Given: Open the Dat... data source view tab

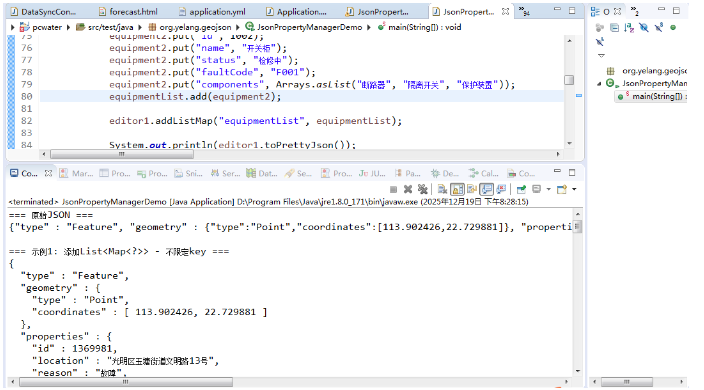Looking at the screenshot, I should [x=262, y=173].
